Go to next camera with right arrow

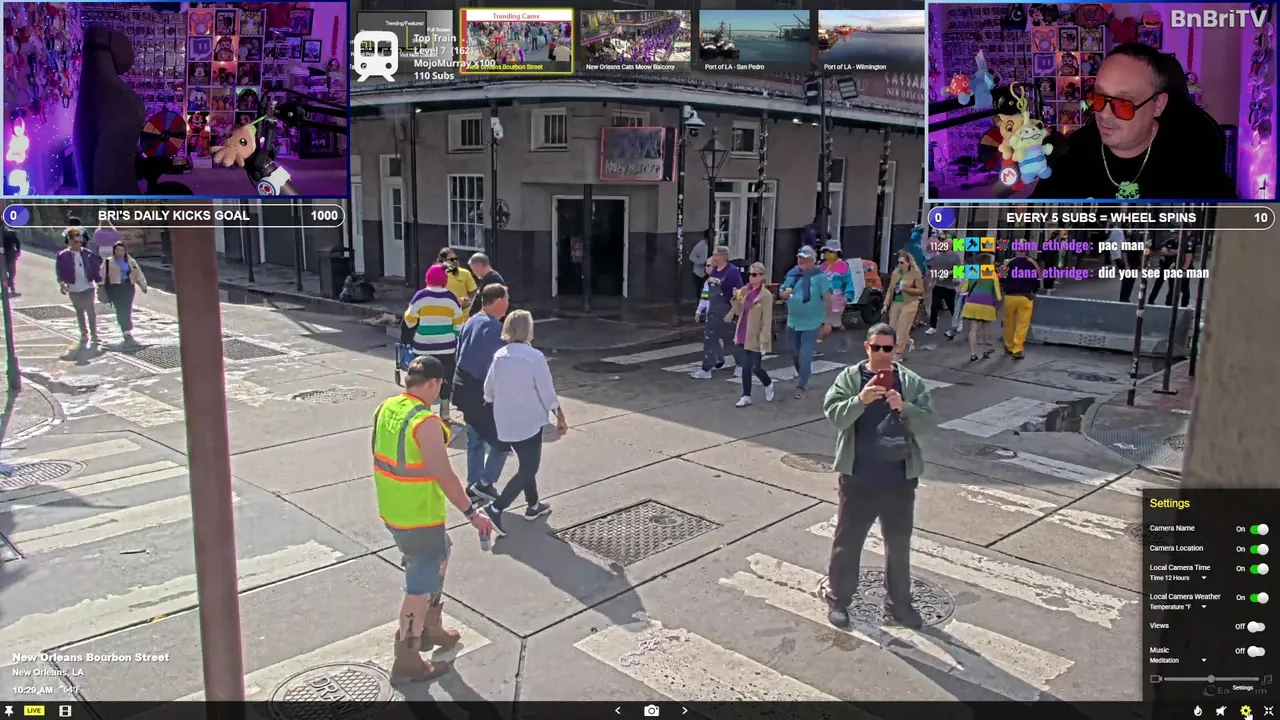pos(685,711)
